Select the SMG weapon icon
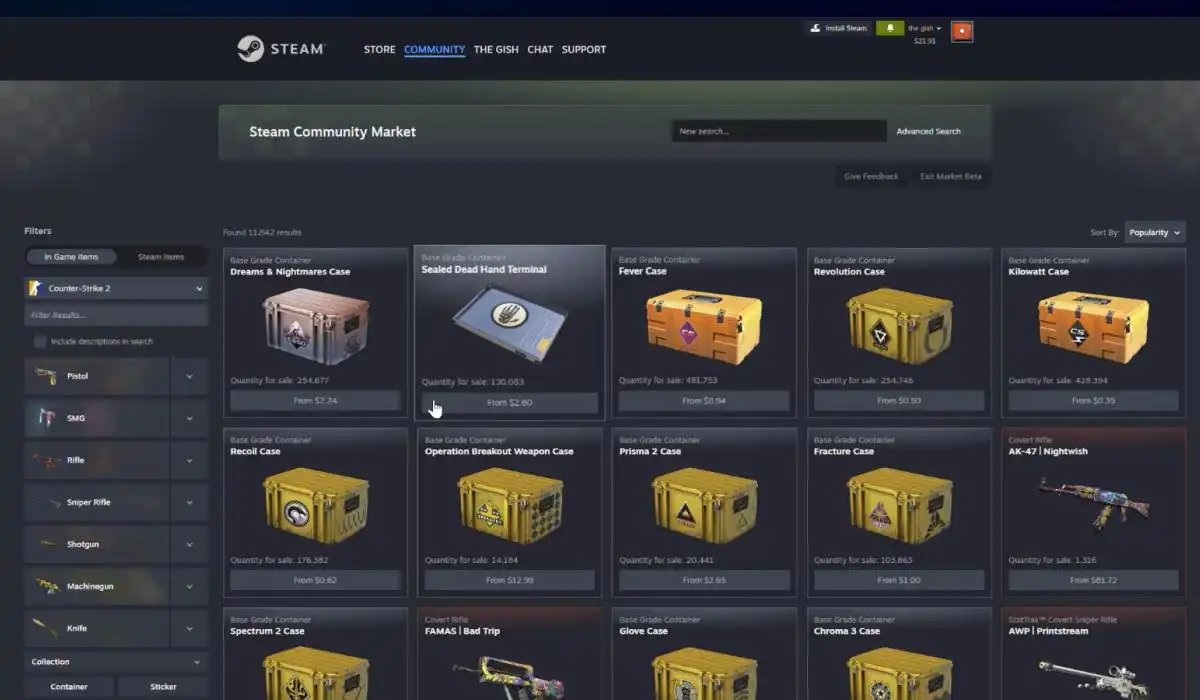The width and height of the screenshot is (1200, 700). point(45,418)
